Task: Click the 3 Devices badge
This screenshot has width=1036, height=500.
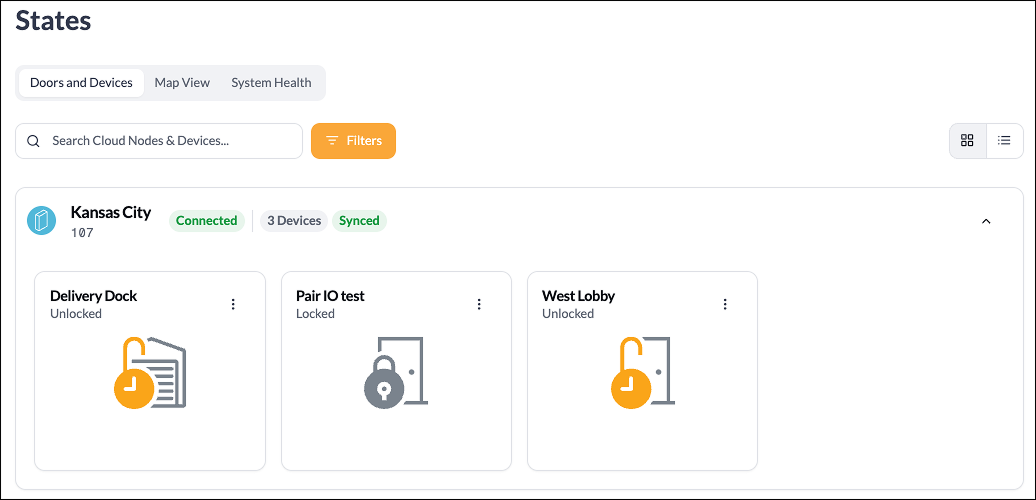Action: 294,221
